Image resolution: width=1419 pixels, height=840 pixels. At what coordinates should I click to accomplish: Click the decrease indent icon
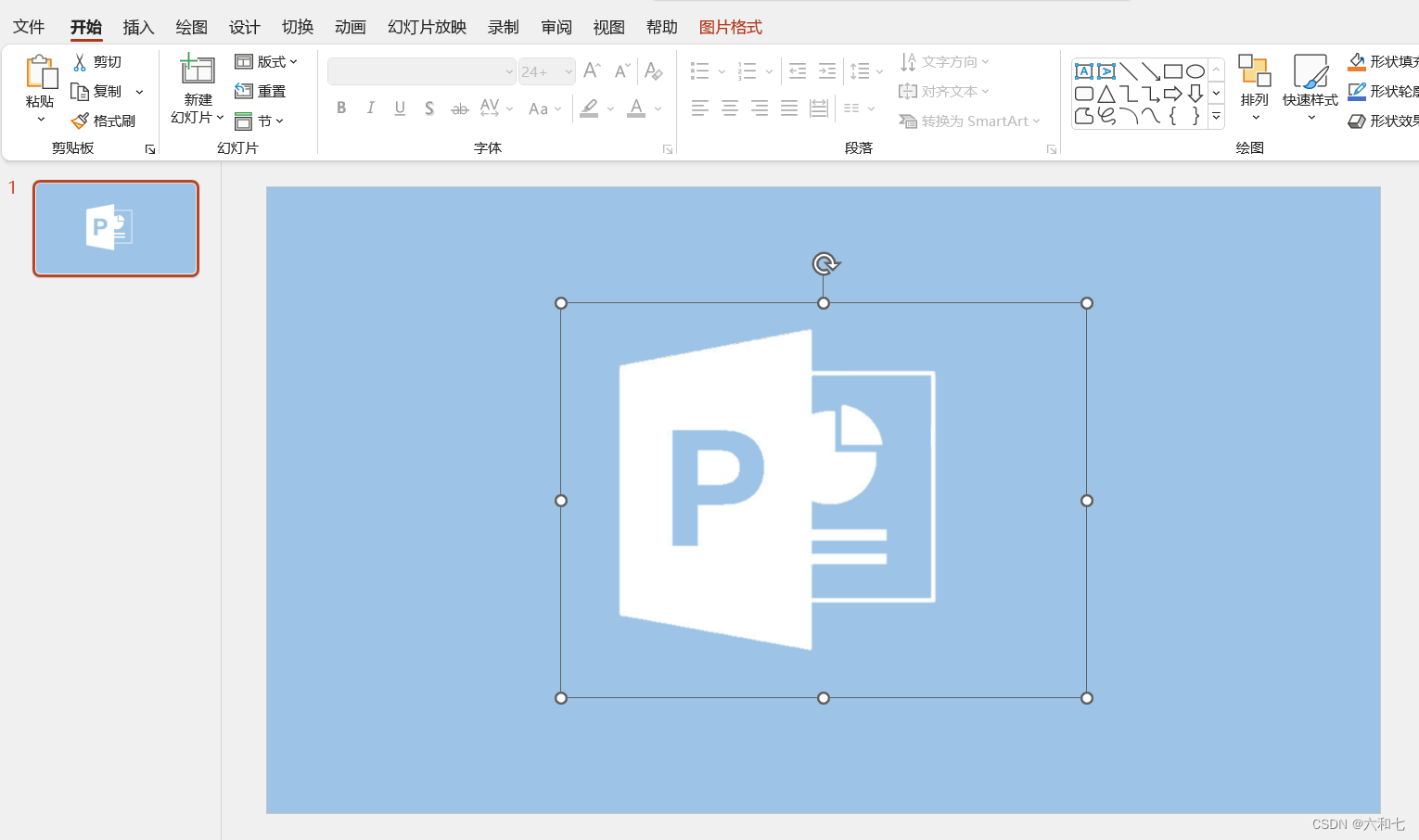coord(798,70)
